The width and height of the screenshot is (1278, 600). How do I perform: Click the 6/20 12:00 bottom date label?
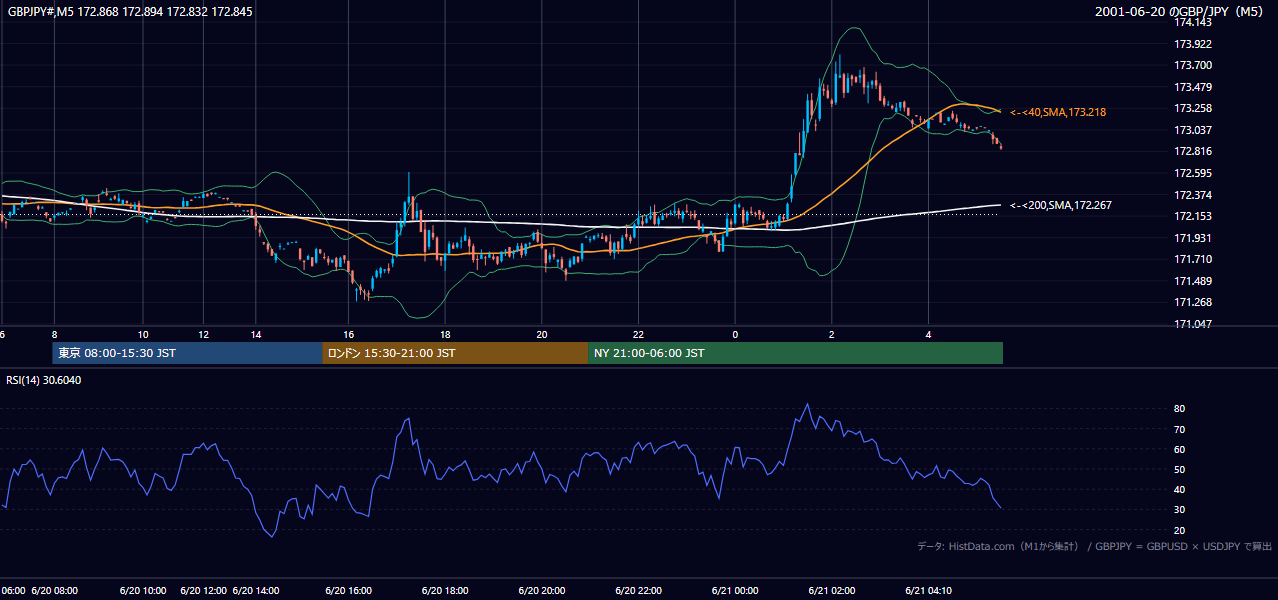pos(203,591)
